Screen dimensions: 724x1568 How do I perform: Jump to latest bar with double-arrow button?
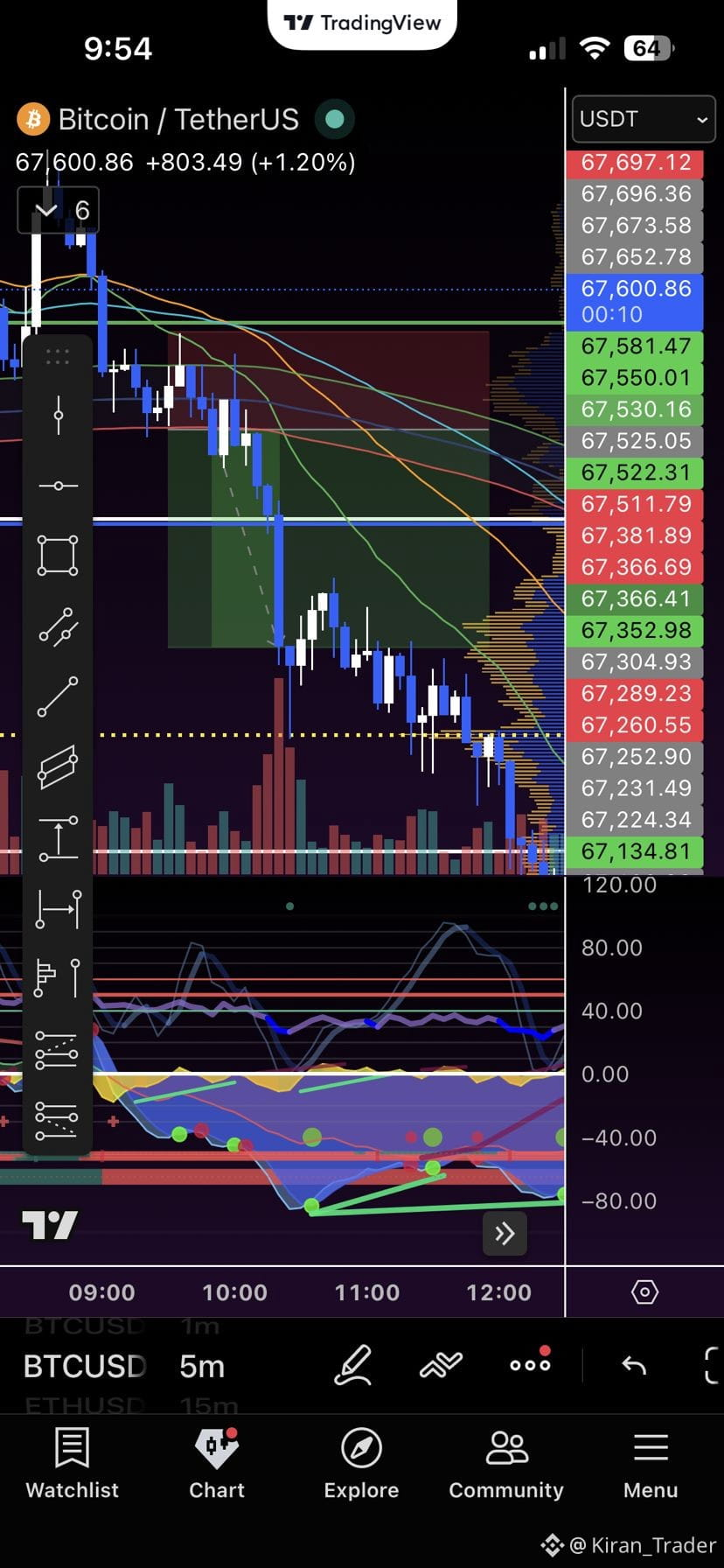pos(505,1234)
